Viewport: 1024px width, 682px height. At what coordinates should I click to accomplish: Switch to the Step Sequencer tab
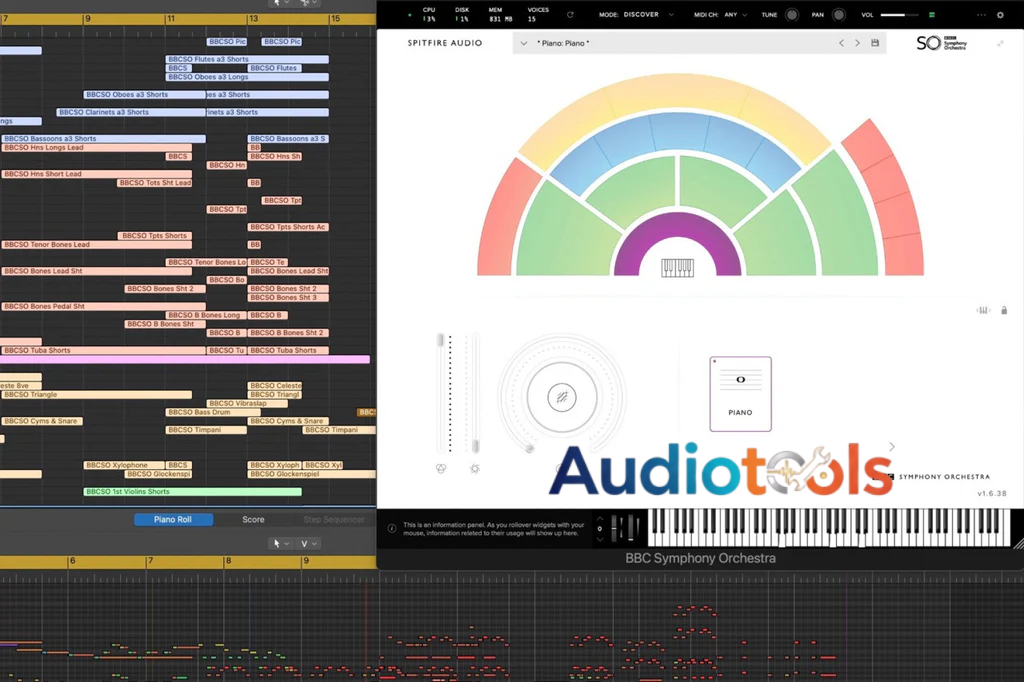pyautogui.click(x=334, y=519)
